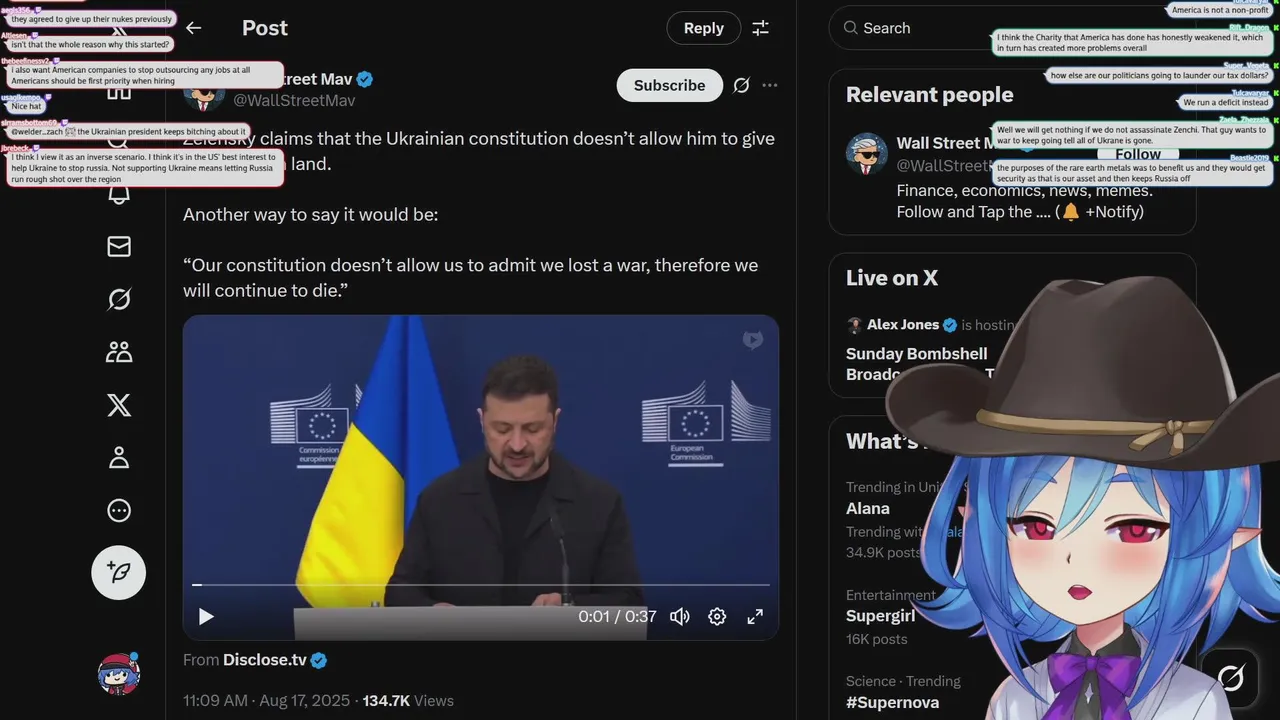The height and width of the screenshot is (720, 1280).
Task: Expand the More circle-dots sidebar menu
Action: [119, 511]
